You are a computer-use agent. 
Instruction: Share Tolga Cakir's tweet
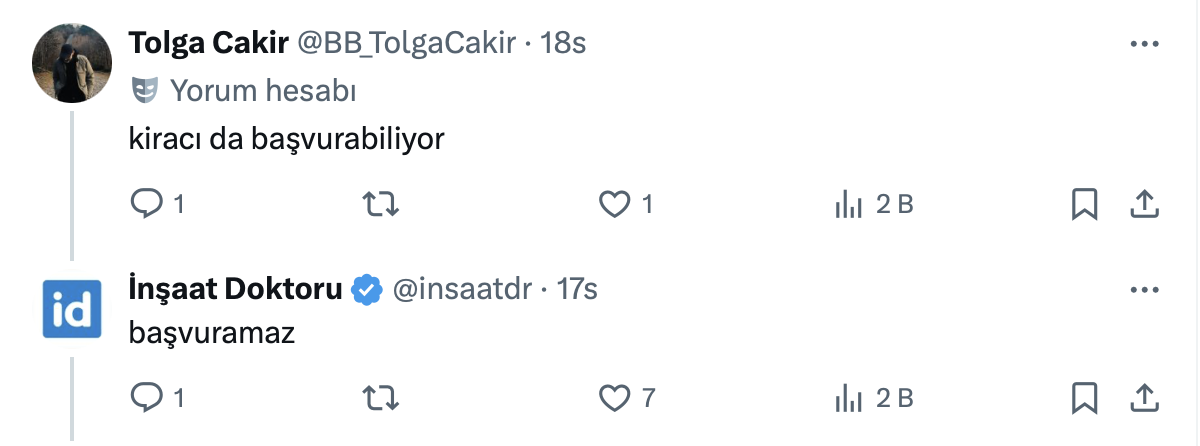pos(1143,205)
